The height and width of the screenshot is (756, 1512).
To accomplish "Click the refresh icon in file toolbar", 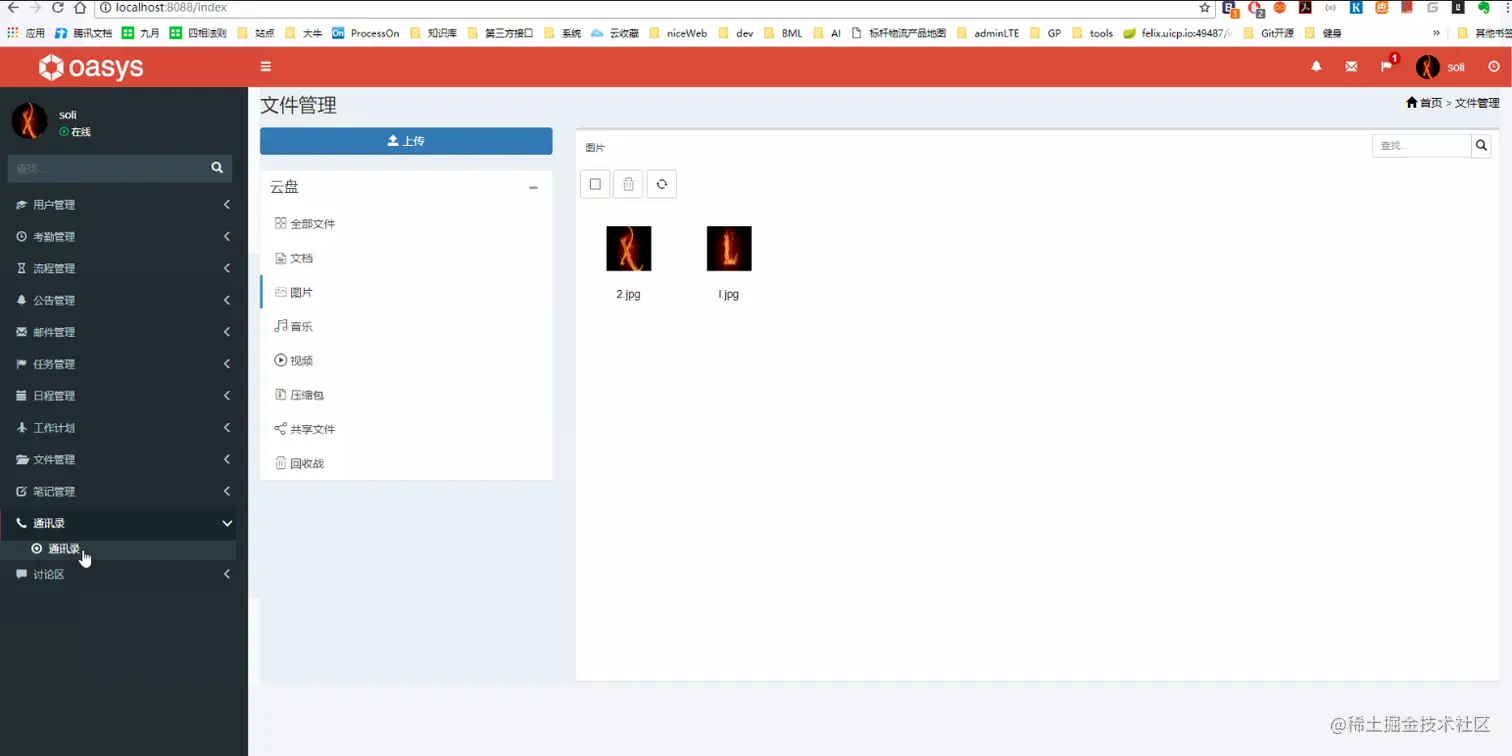I will (661, 184).
